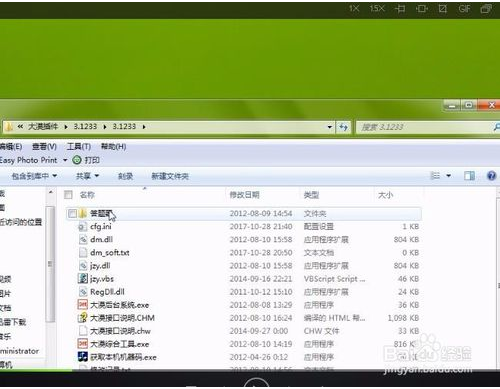
Task: Sort by the 名称 column header
Action: pyautogui.click(x=87, y=195)
